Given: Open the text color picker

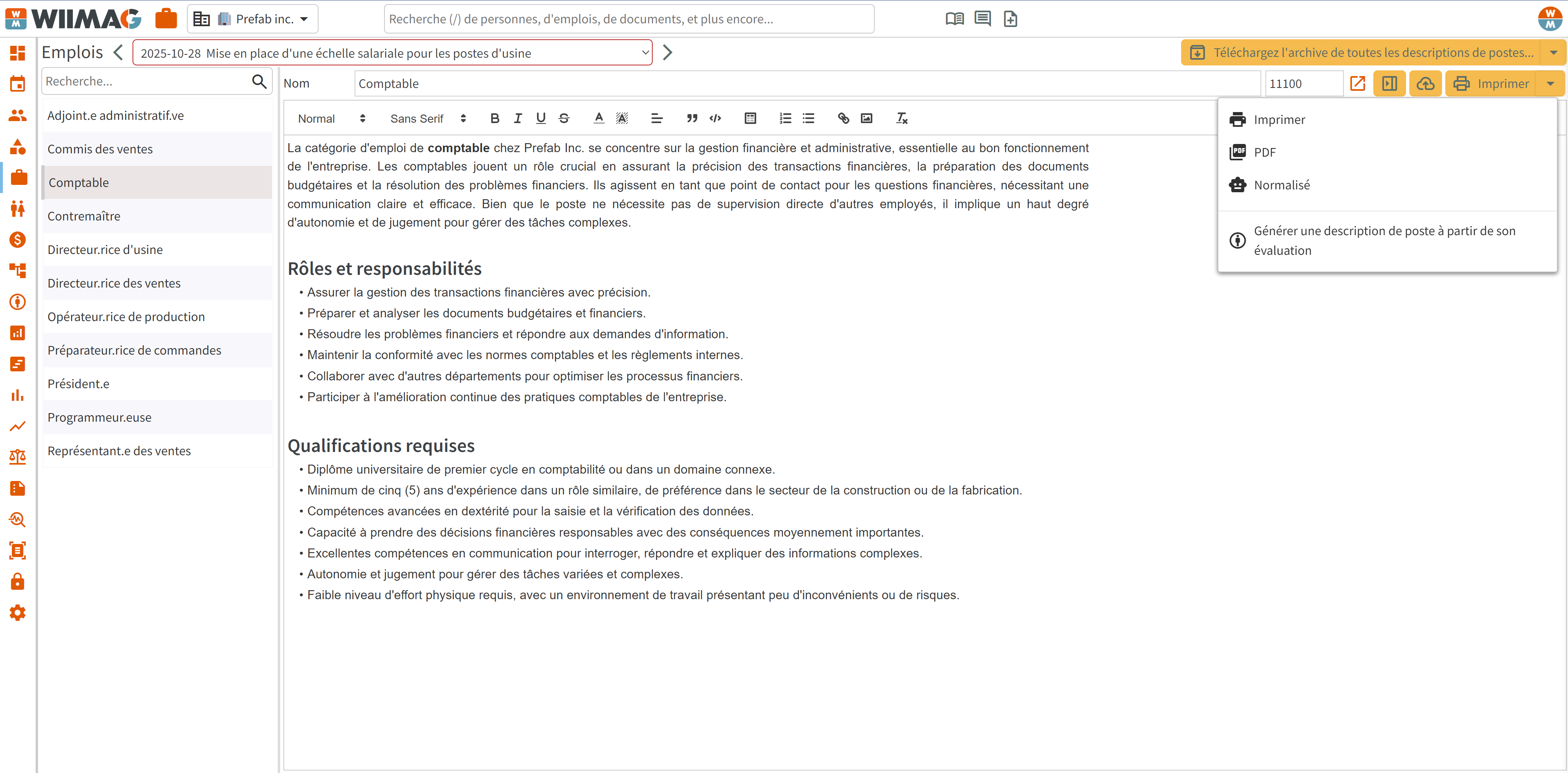Looking at the screenshot, I should click(599, 118).
